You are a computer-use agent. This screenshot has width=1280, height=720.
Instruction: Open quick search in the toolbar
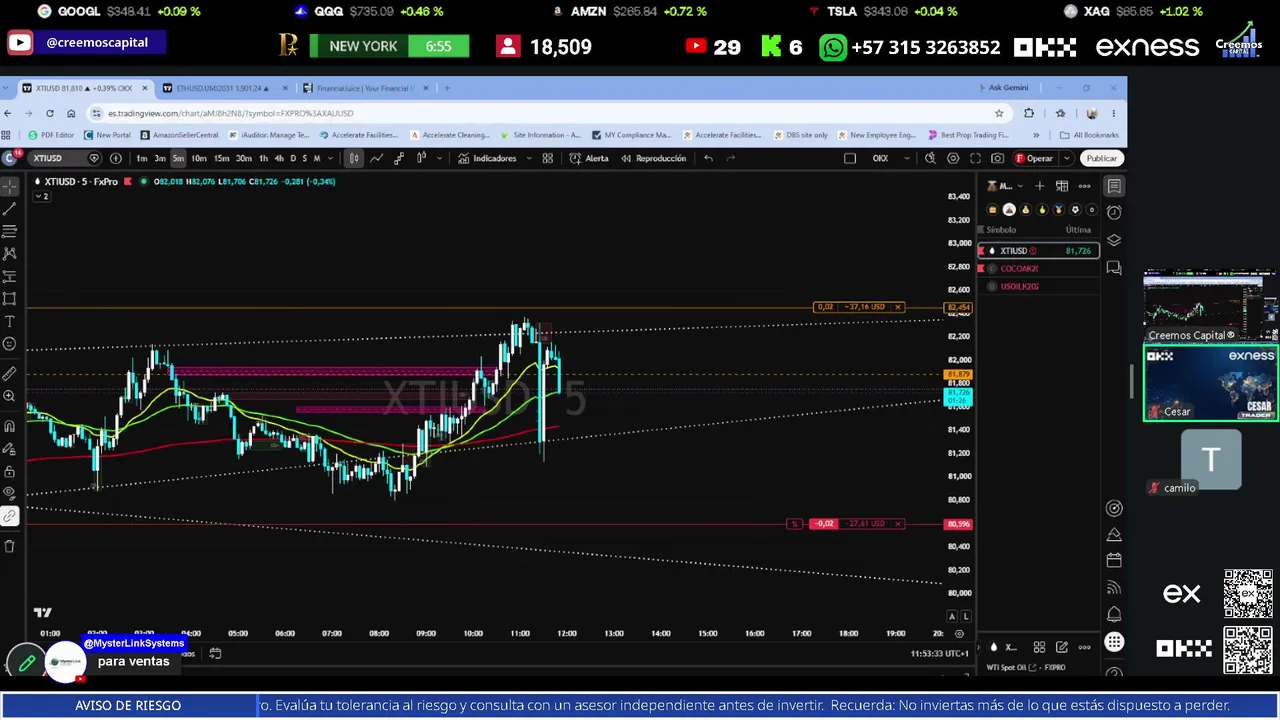pos(930,158)
